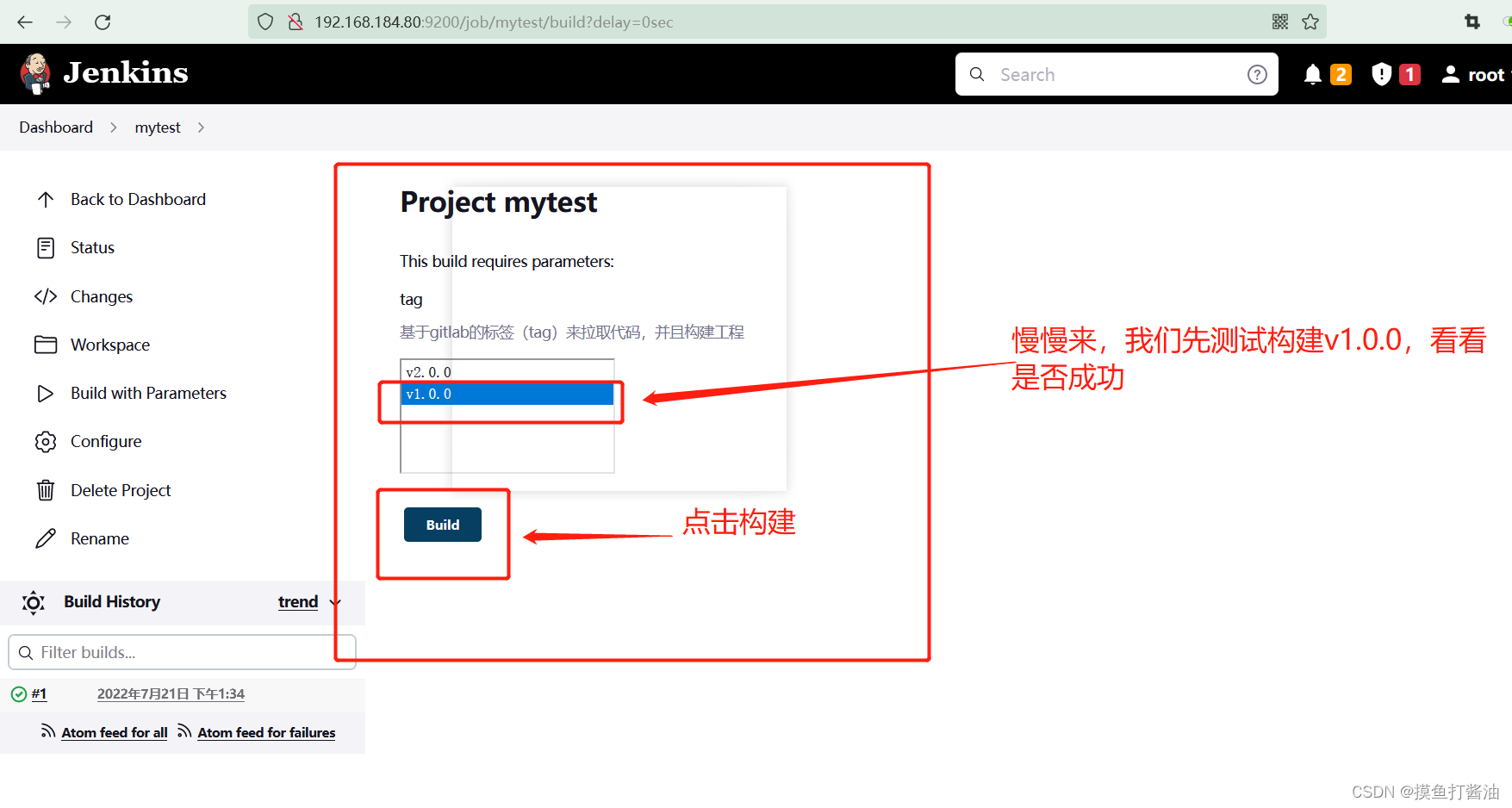
Task: Click the Jenkins butler logo
Action: (35, 73)
